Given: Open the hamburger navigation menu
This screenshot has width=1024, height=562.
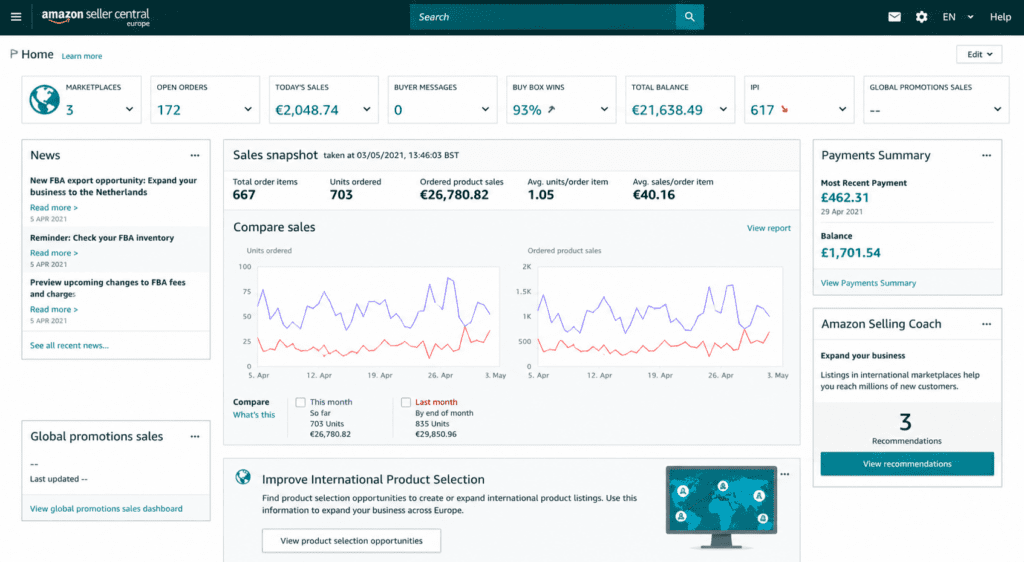Looking at the screenshot, I should point(16,17).
